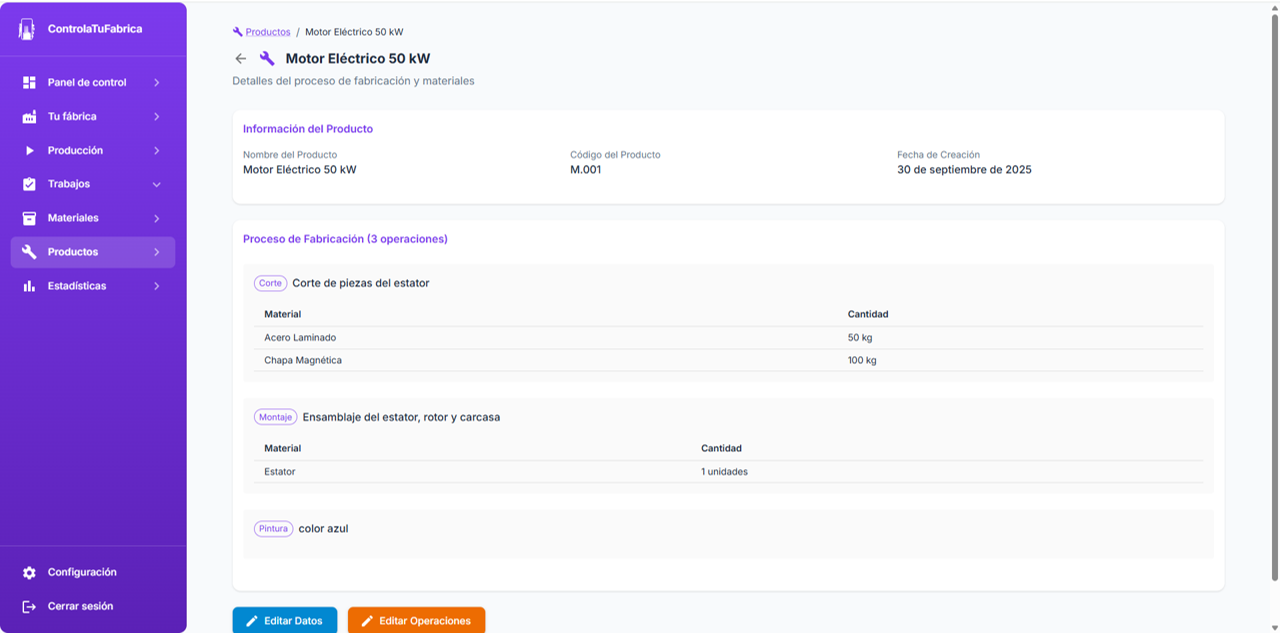Click the ControlaTuFabrica logo icon
The image size is (1280, 633).
(x=27, y=29)
